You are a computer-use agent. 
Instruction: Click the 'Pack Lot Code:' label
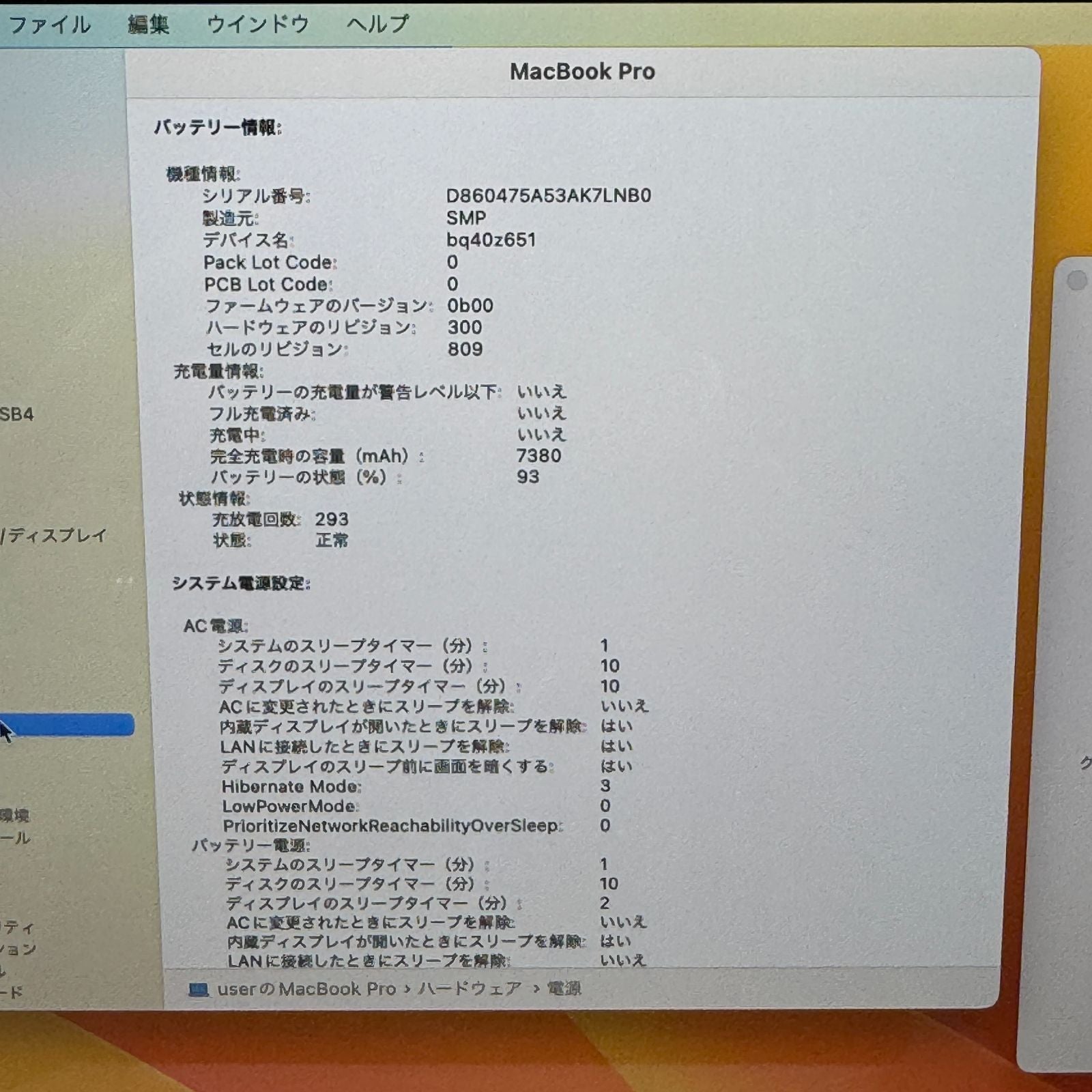(x=270, y=263)
